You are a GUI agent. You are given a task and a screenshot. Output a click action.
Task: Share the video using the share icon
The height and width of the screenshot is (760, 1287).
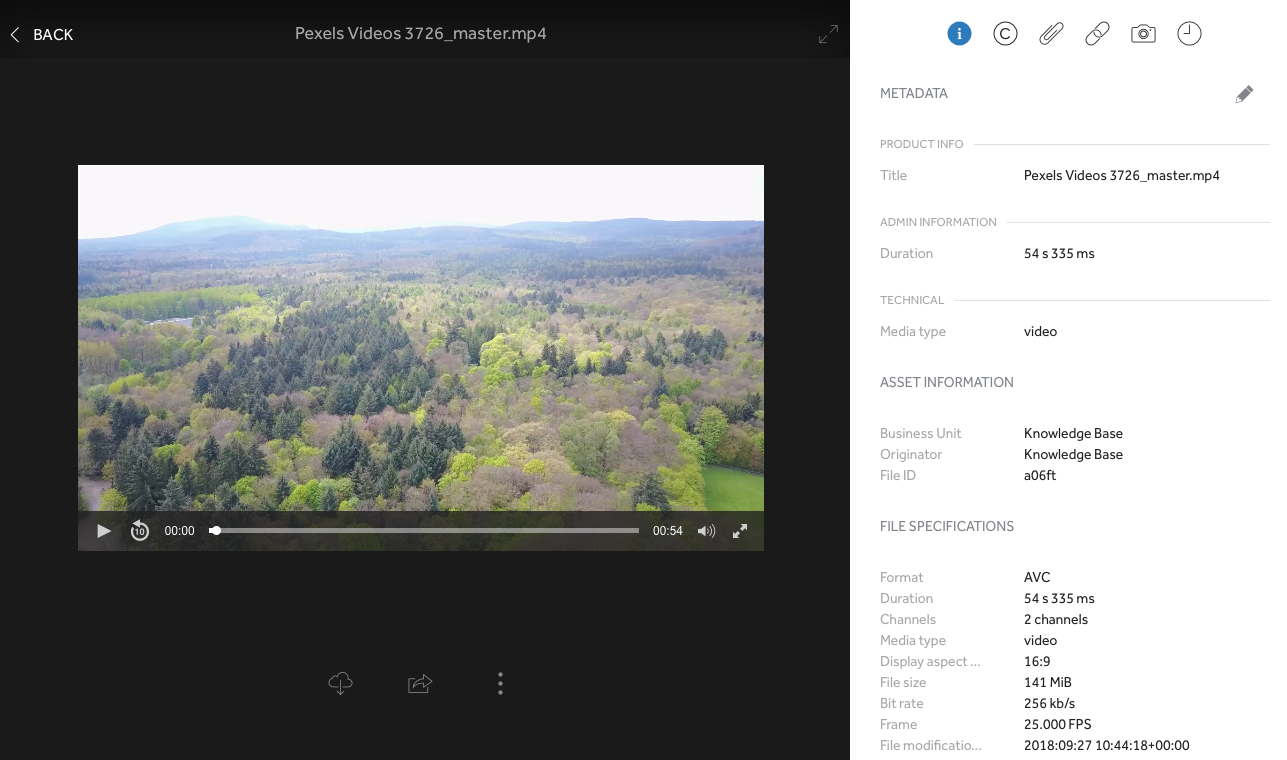click(x=420, y=683)
